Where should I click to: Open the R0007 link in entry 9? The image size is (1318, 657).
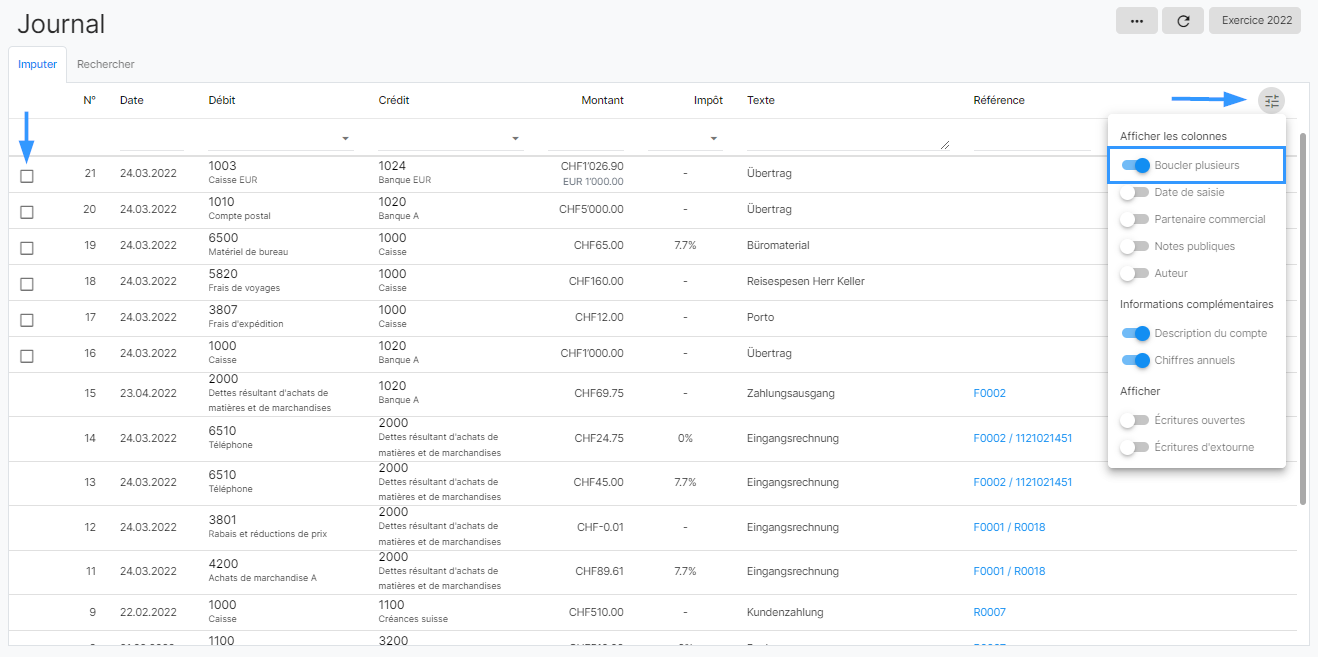(989, 612)
